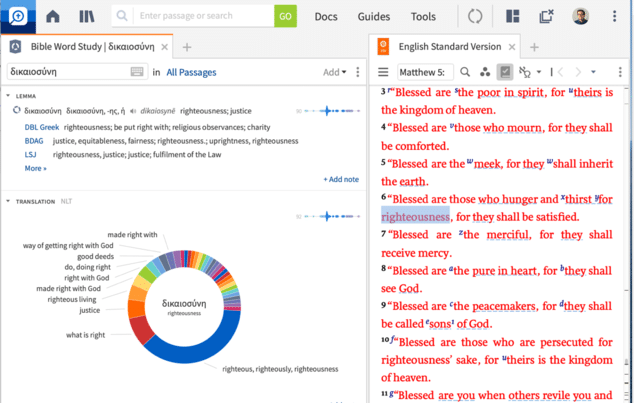Click the ESV panel search magnifier
The image size is (634, 403).
[x=465, y=72]
